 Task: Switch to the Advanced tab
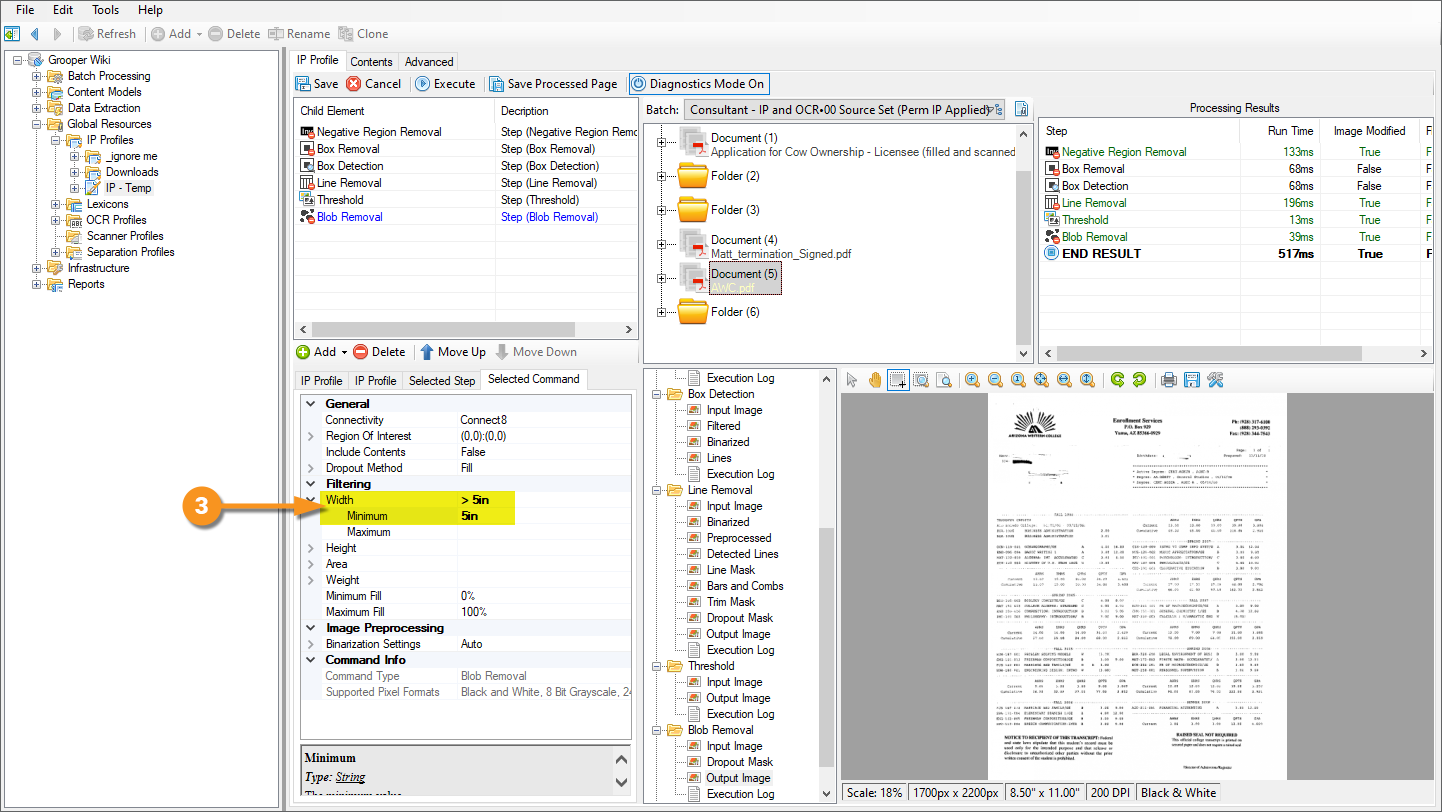coord(429,62)
